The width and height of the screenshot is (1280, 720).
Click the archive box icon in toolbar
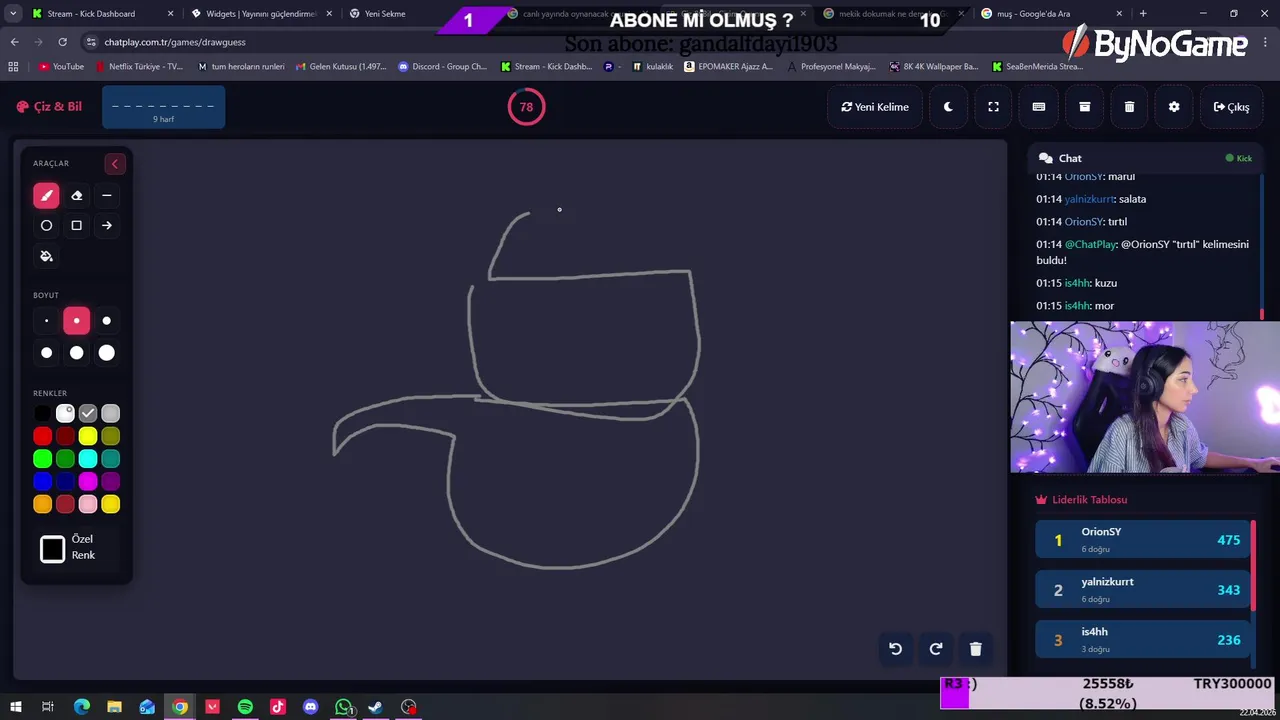coord(1084,107)
